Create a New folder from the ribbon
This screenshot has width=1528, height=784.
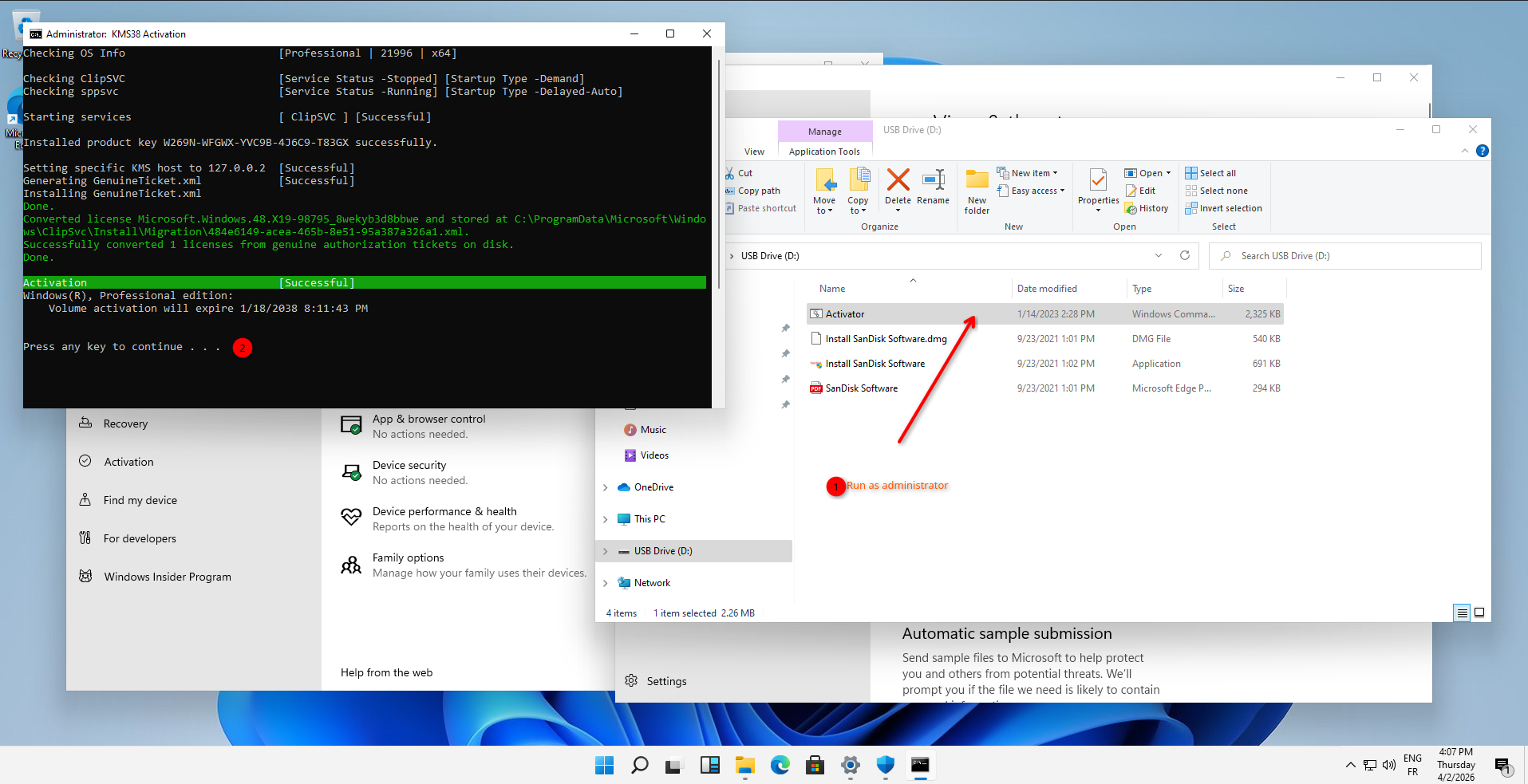click(x=977, y=191)
